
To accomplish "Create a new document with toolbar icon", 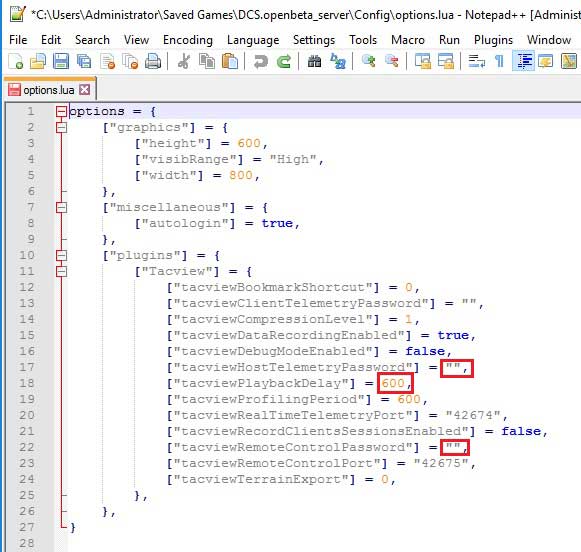I will pyautogui.click(x=16, y=61).
